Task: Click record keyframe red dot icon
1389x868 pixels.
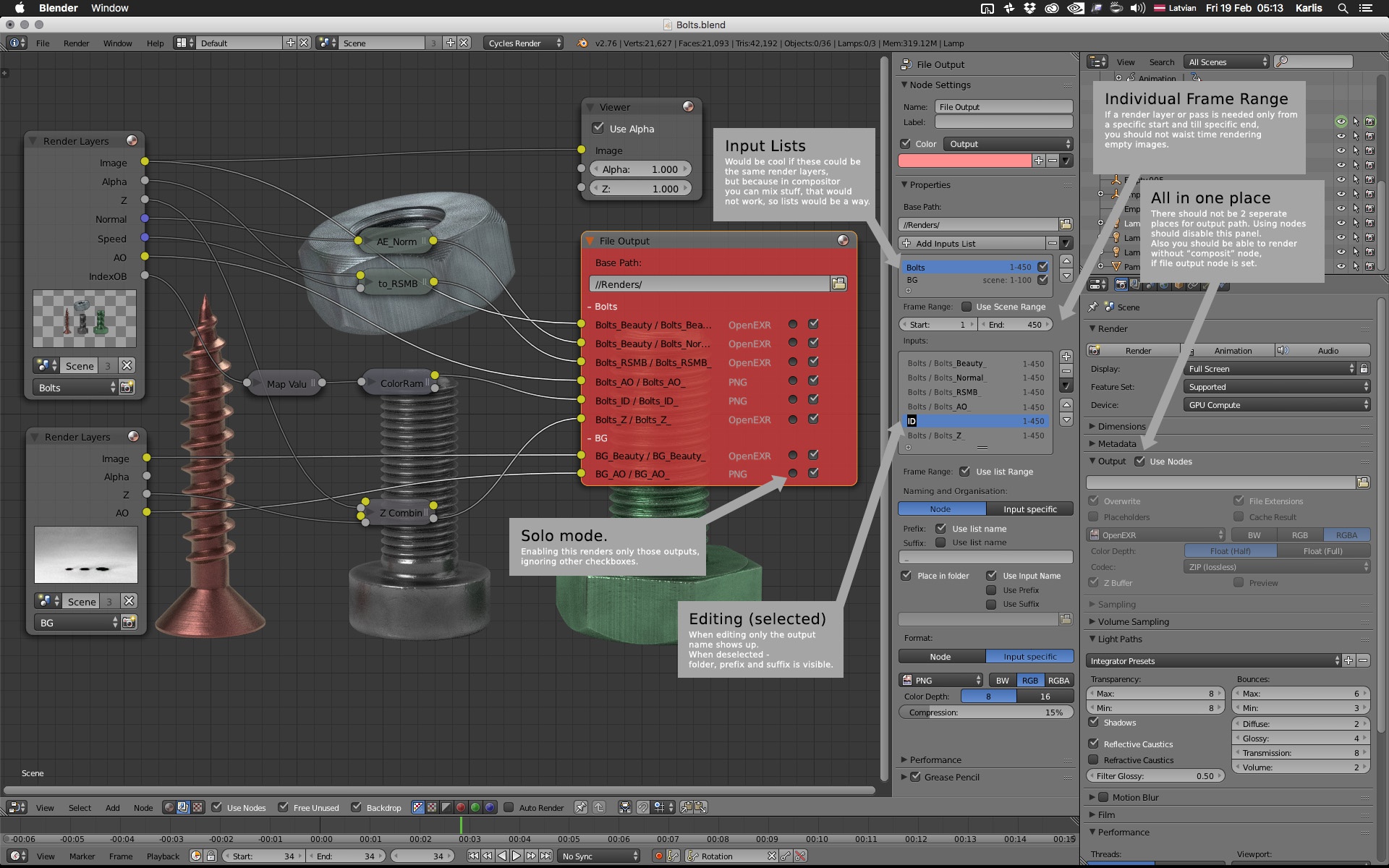Action: pyautogui.click(x=658, y=856)
